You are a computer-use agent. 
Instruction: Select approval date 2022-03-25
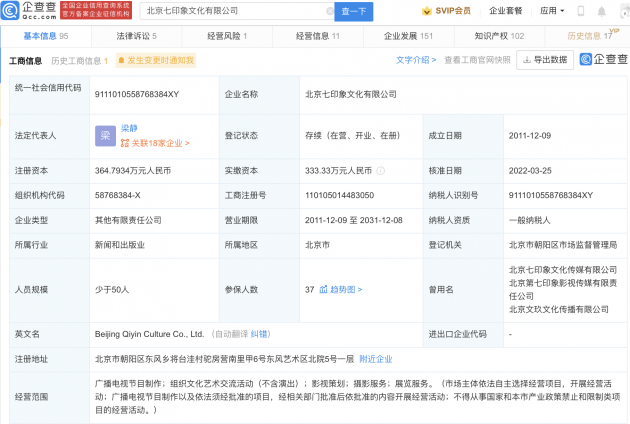point(530,171)
